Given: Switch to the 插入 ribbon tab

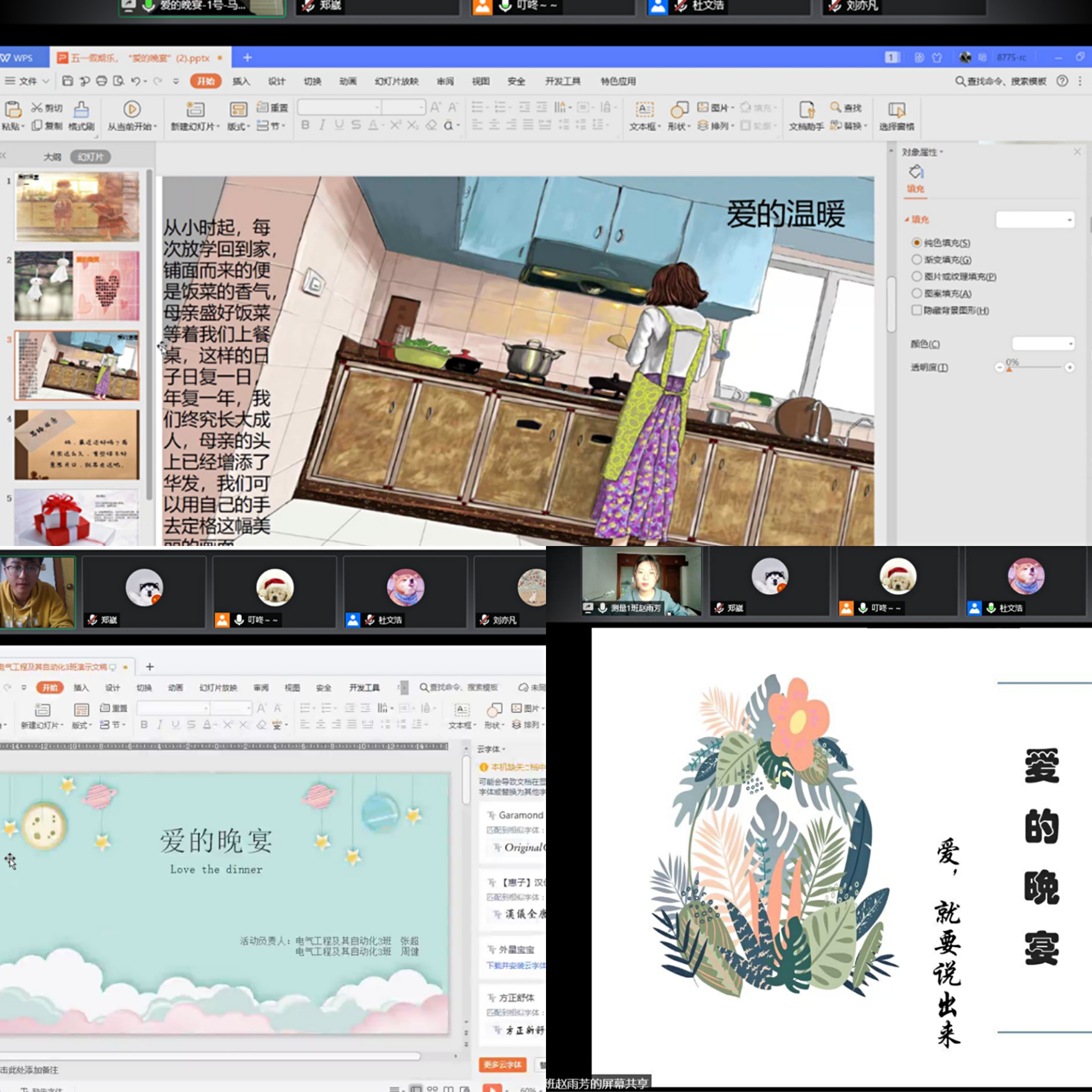Looking at the screenshot, I should (x=241, y=82).
